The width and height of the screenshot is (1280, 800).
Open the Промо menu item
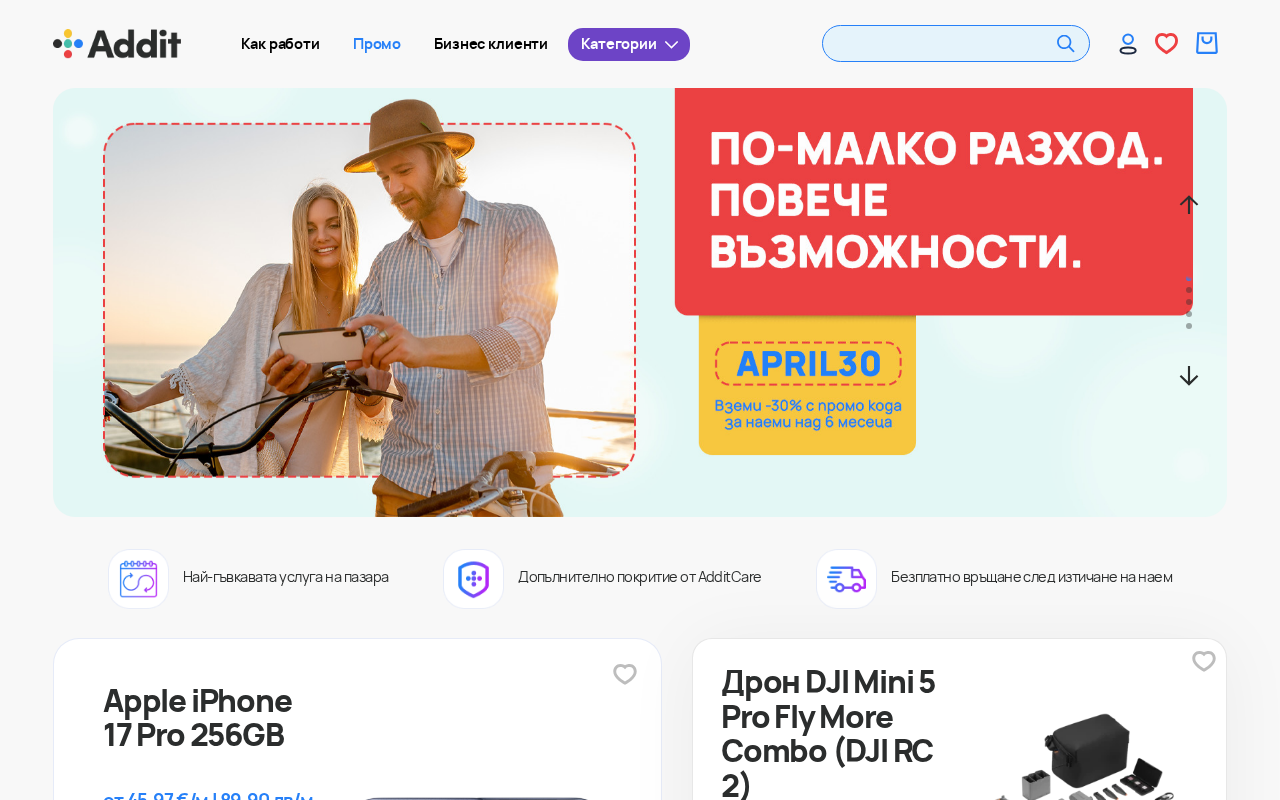[377, 44]
